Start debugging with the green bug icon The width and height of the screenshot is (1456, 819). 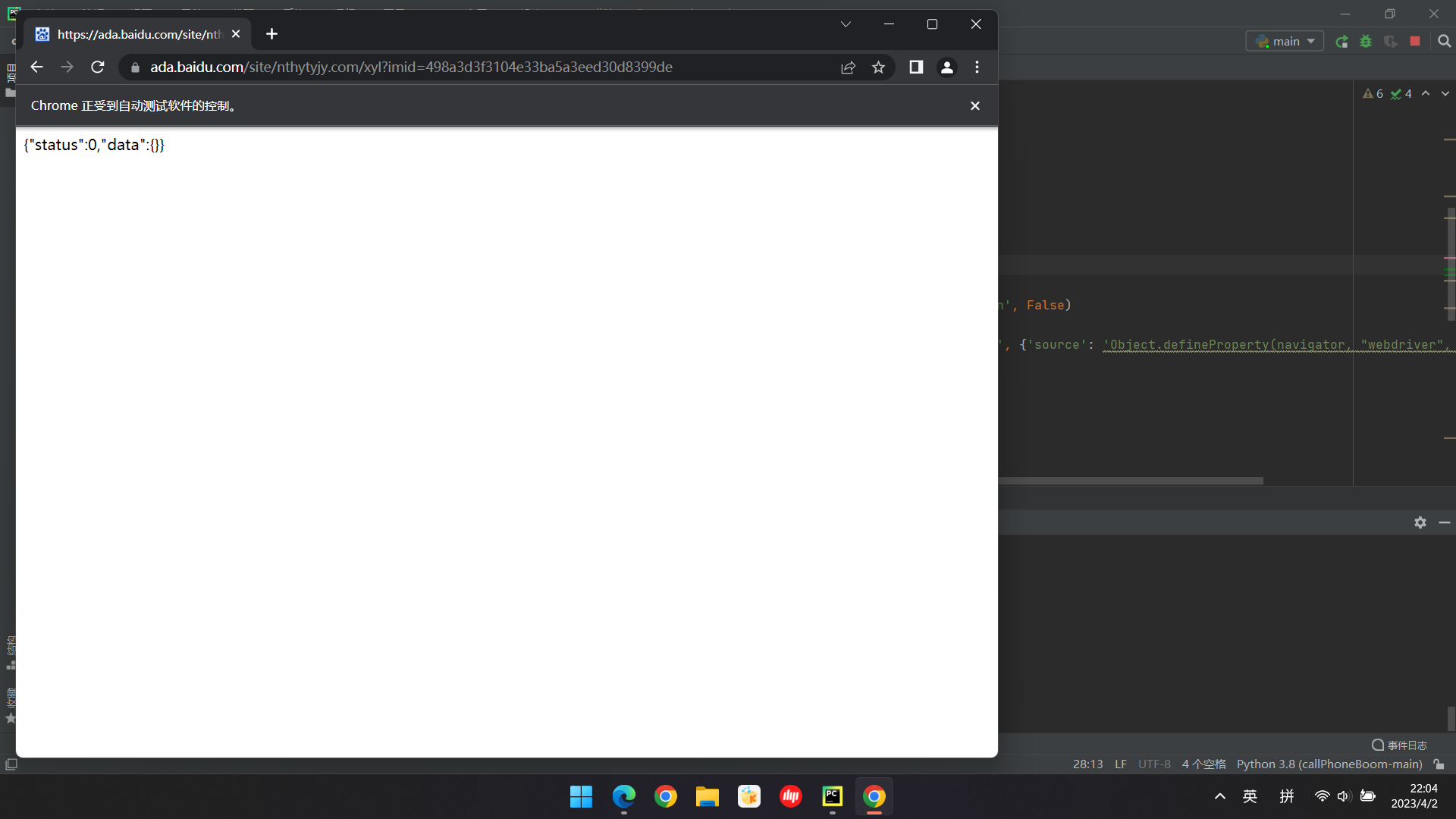coord(1366,41)
